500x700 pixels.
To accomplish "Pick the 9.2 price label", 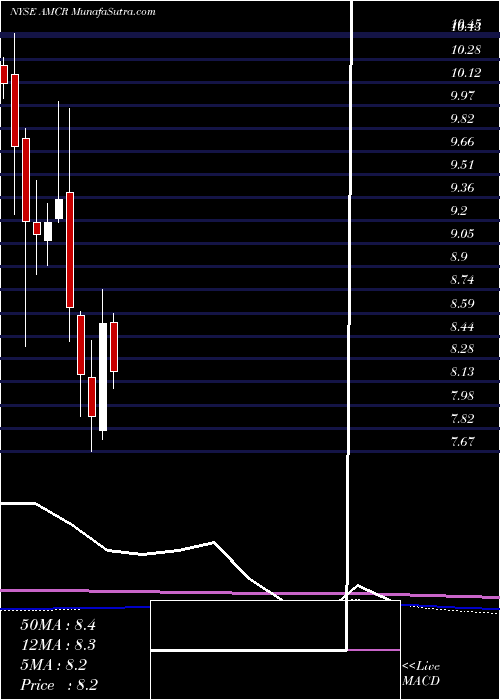I will 459,211.
